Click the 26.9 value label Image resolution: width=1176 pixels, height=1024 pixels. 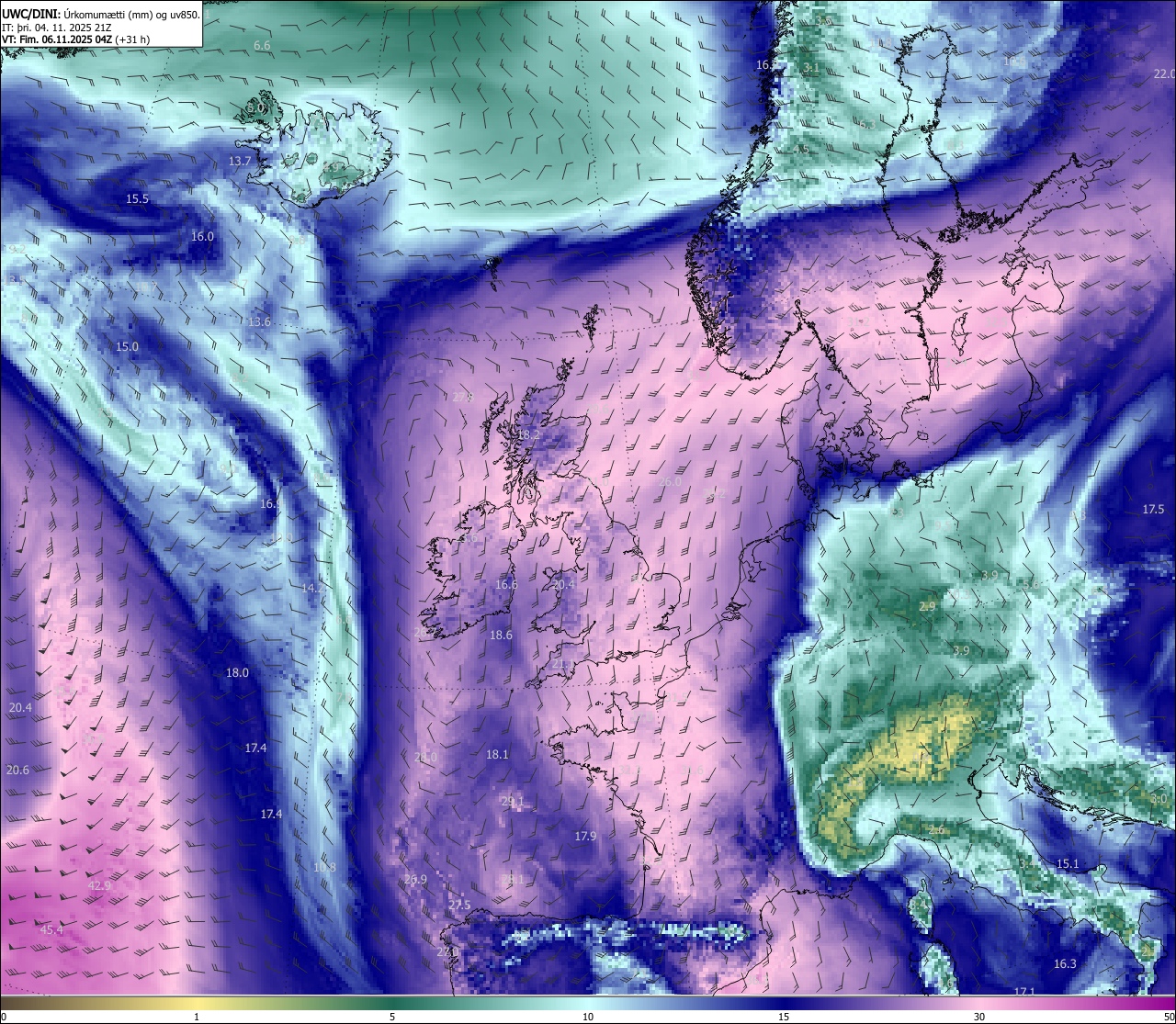pyautogui.click(x=415, y=879)
